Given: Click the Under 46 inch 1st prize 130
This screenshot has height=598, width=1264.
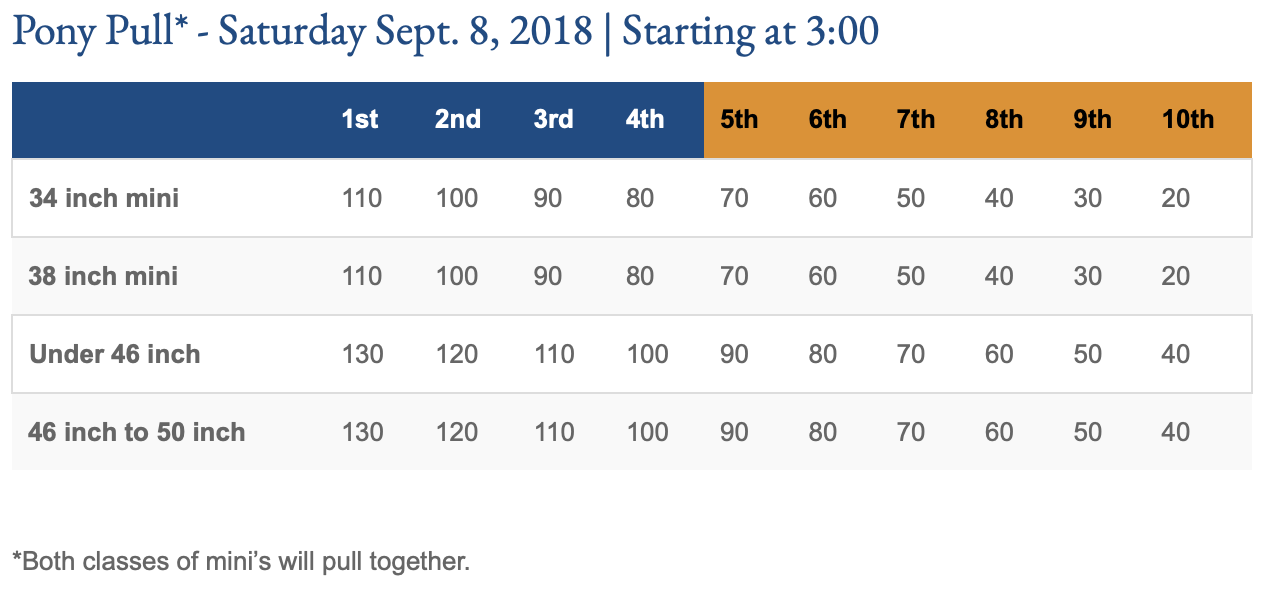Looking at the screenshot, I should (x=362, y=354).
